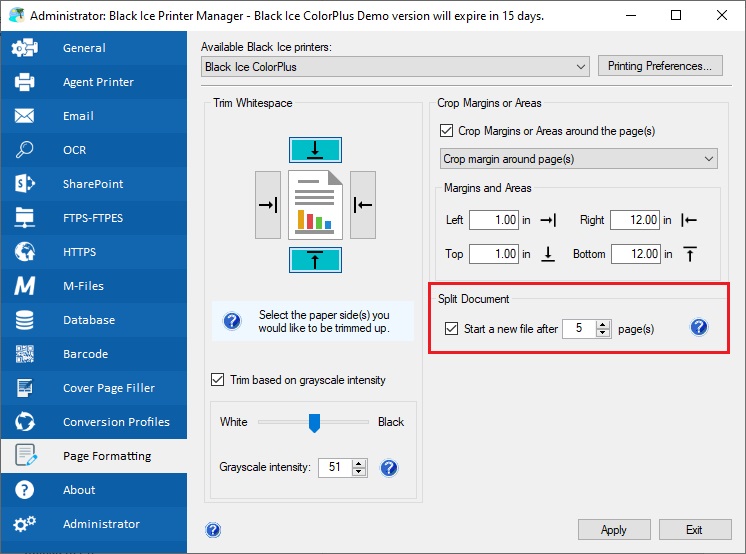Click the Apply button
The width and height of the screenshot is (746, 554).
coord(614,530)
